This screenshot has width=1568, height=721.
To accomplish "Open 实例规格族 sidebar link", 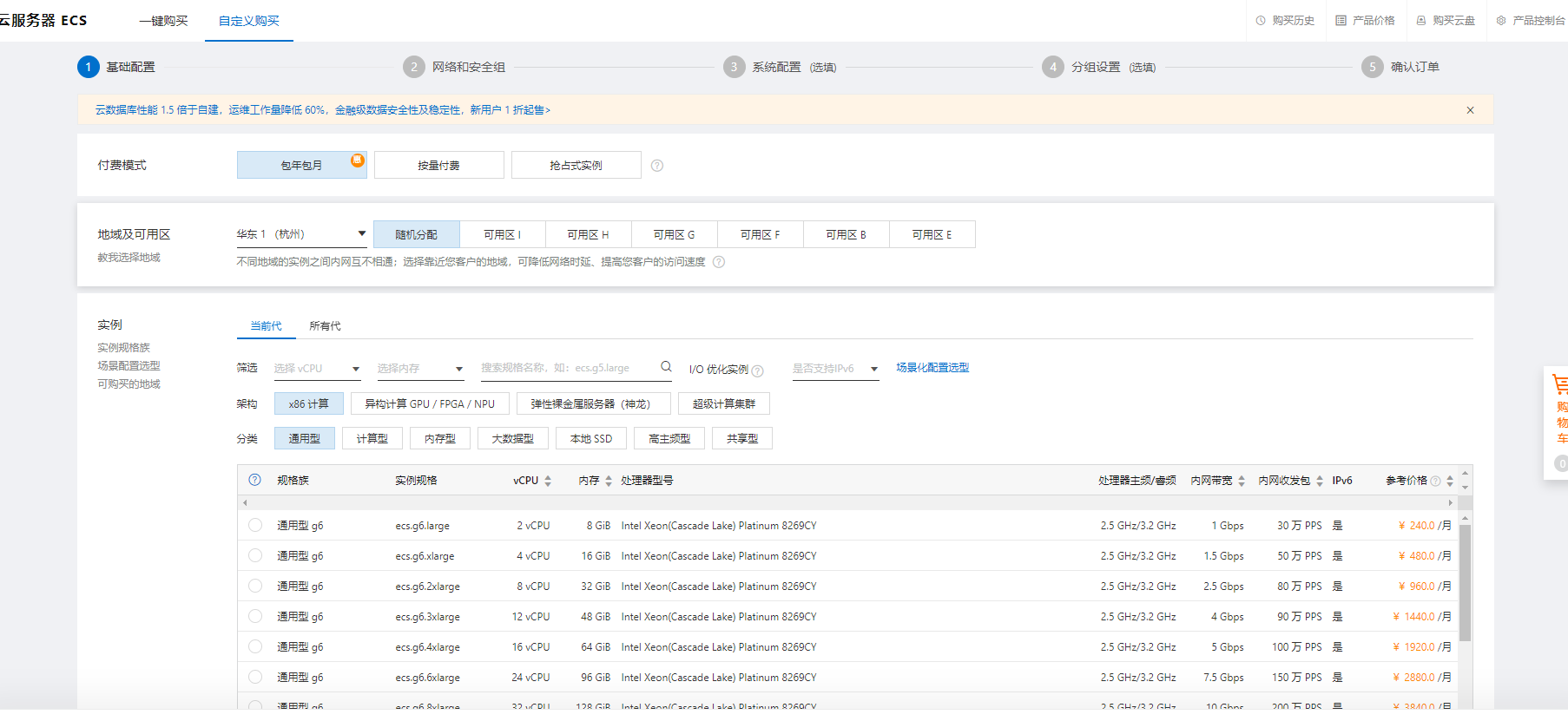I will click(123, 348).
